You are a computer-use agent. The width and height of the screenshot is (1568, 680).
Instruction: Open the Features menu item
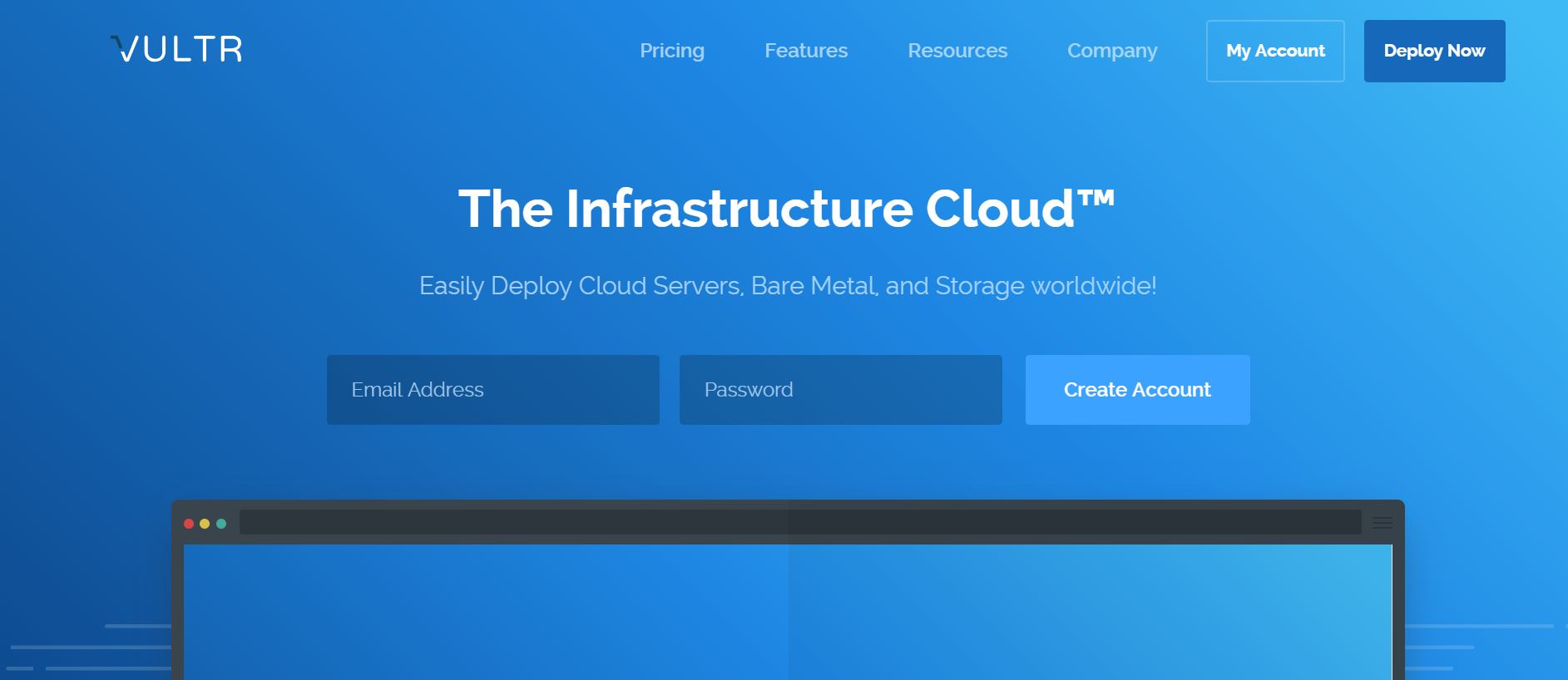click(805, 51)
